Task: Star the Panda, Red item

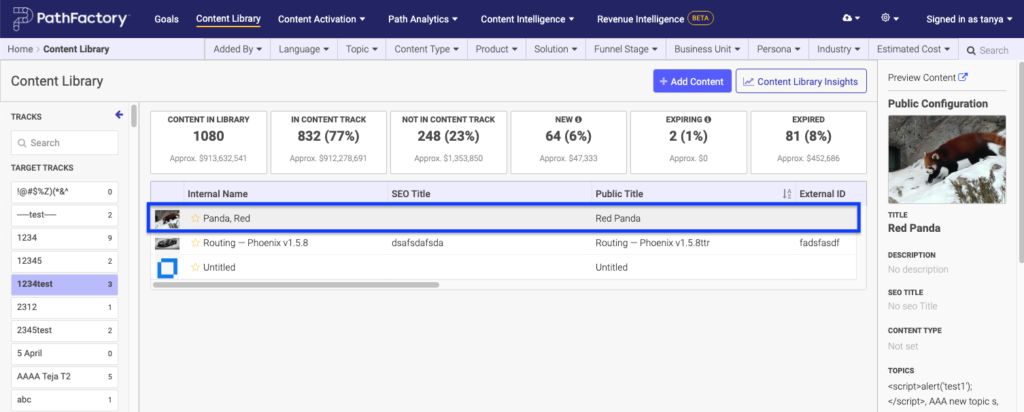Action: click(195, 219)
